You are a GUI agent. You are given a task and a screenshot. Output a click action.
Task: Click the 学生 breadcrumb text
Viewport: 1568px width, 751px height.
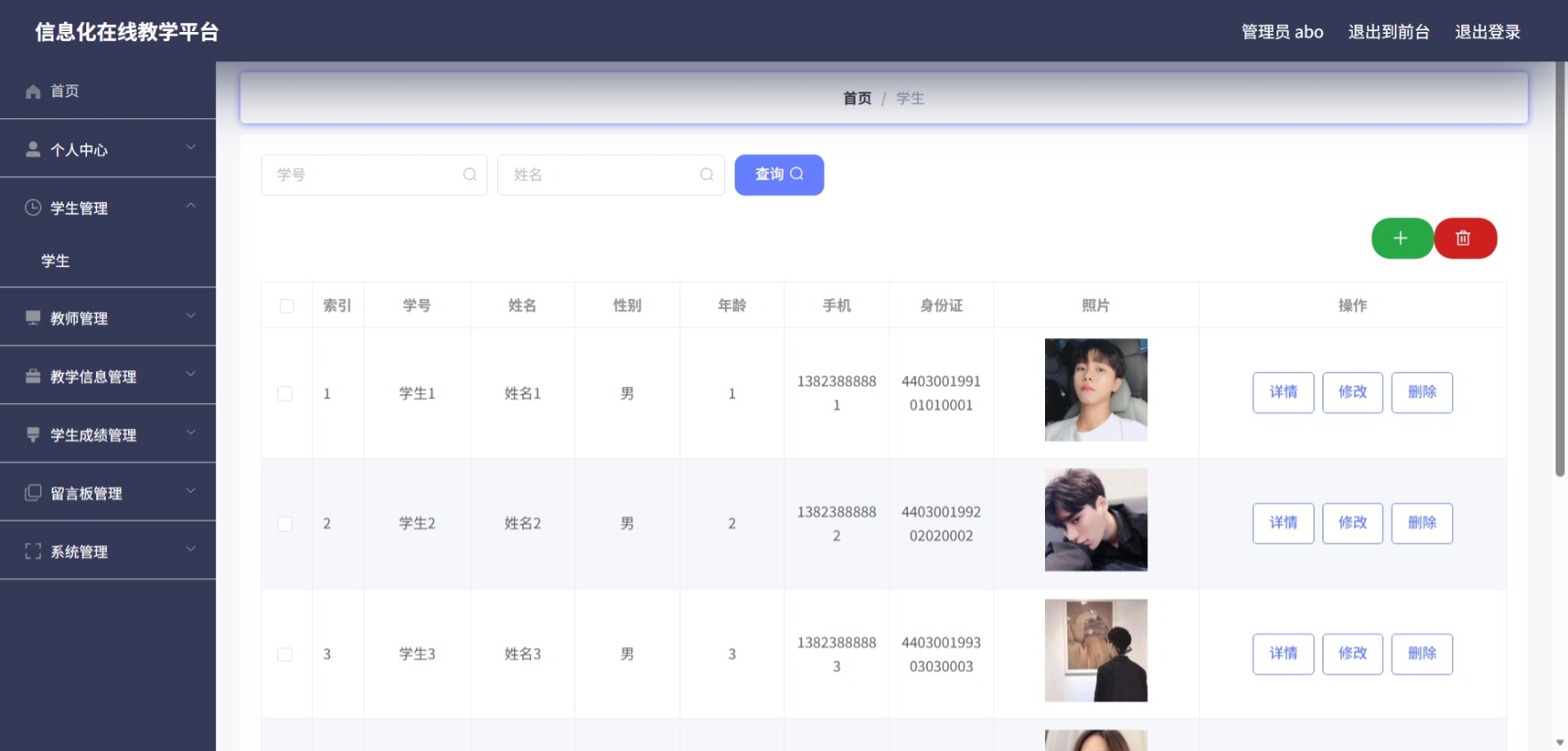tap(910, 99)
